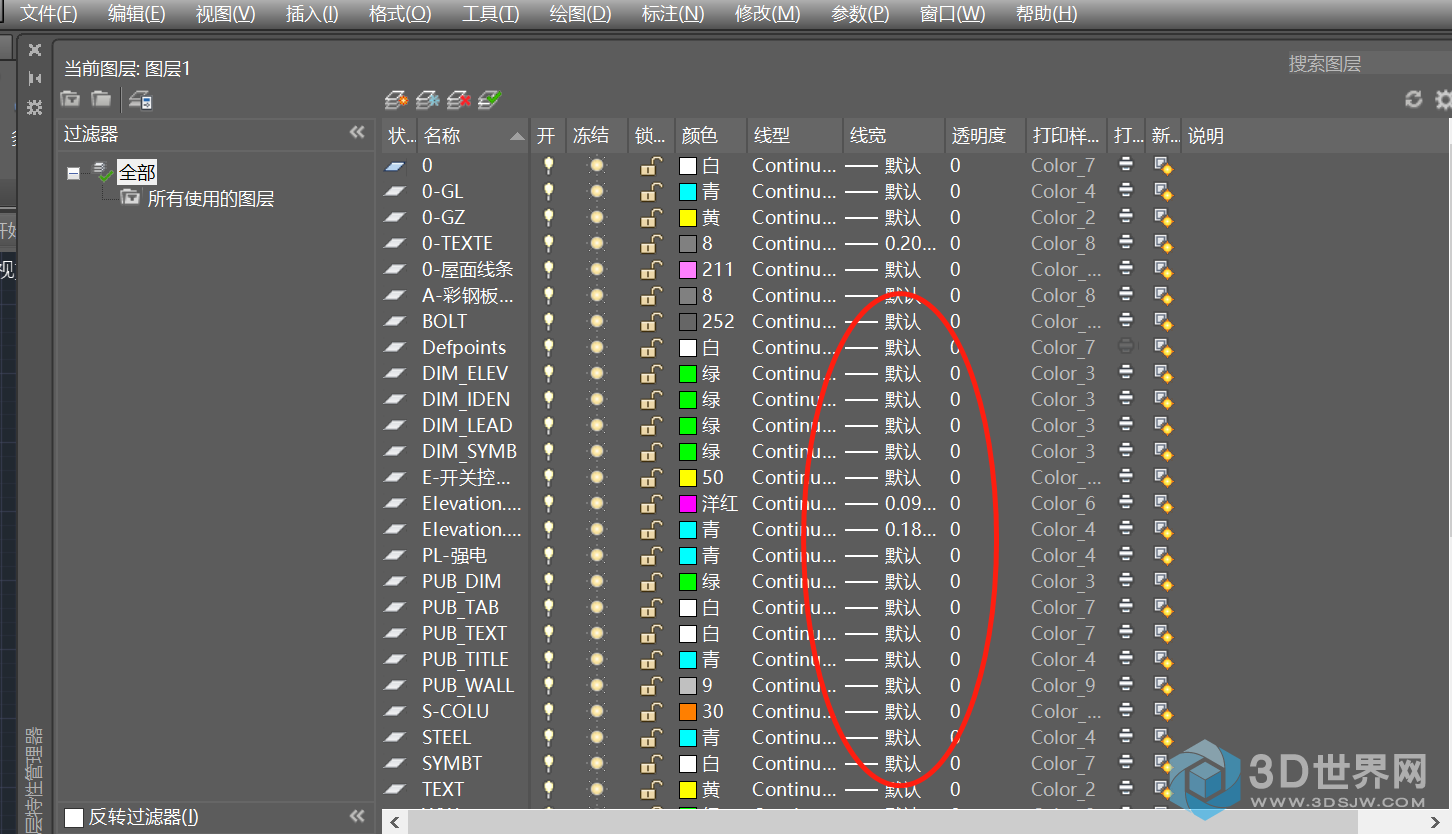The image size is (1452, 834).
Task: Open lineweight 默认 for 0-GL layer
Action: (x=884, y=191)
